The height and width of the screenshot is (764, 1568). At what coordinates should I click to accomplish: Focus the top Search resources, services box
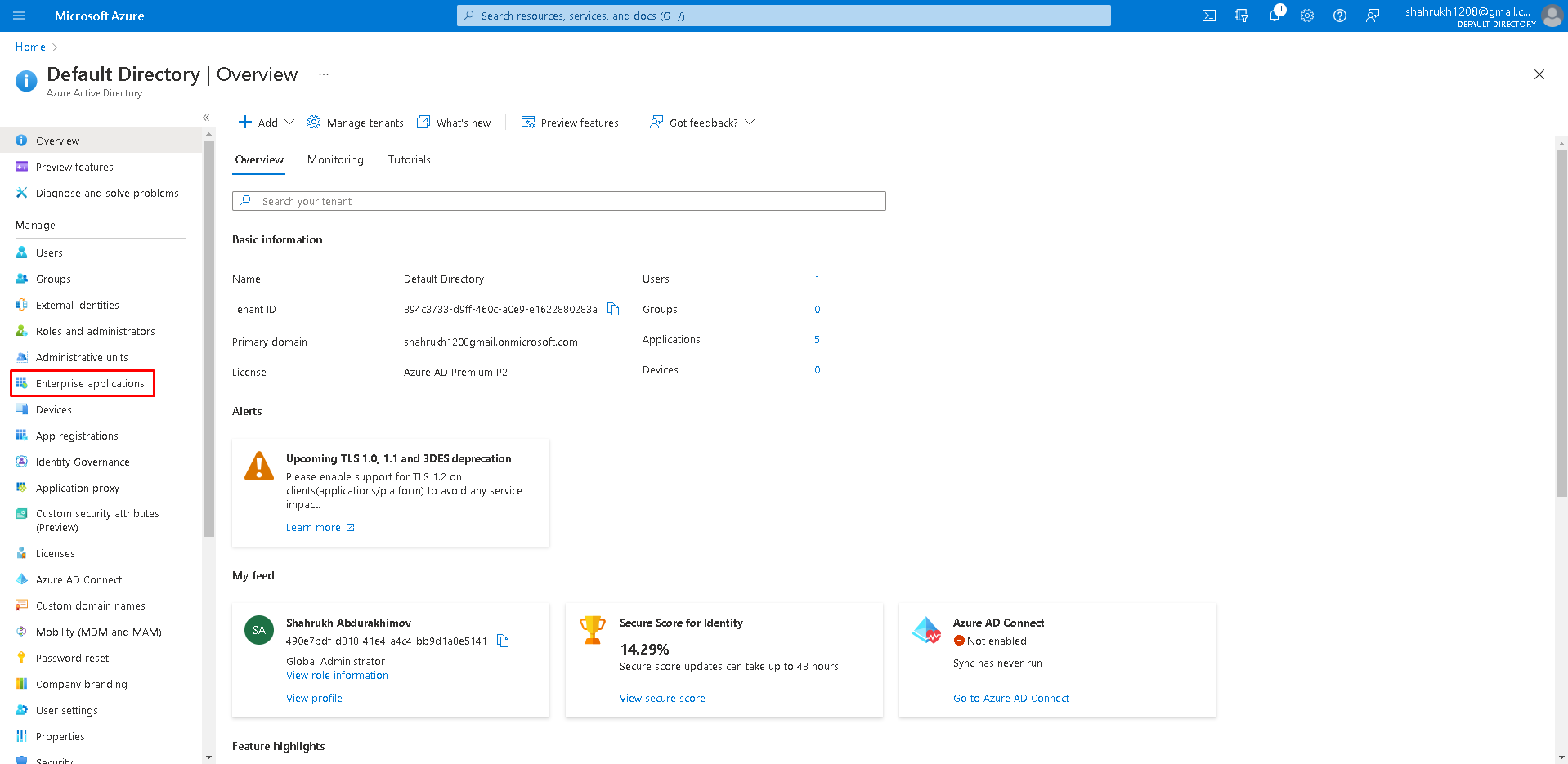tap(783, 16)
